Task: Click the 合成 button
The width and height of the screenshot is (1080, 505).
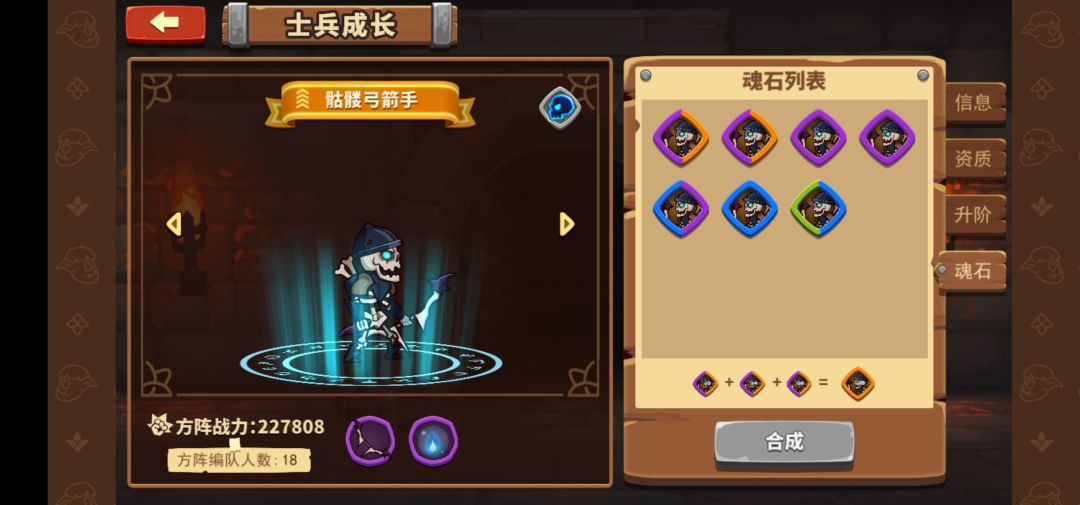Action: click(x=784, y=442)
